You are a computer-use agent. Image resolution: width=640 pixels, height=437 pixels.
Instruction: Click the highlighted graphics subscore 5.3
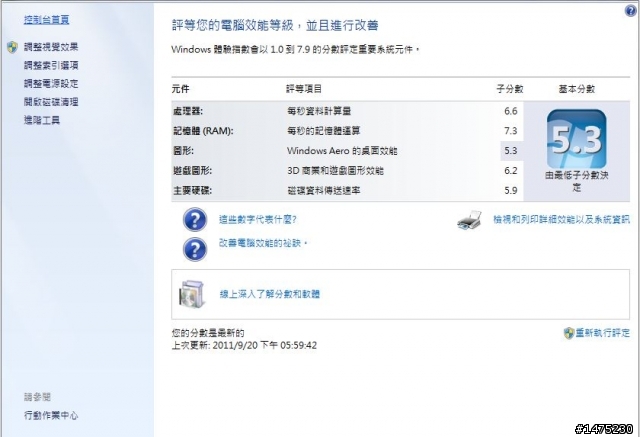pyautogui.click(x=511, y=151)
